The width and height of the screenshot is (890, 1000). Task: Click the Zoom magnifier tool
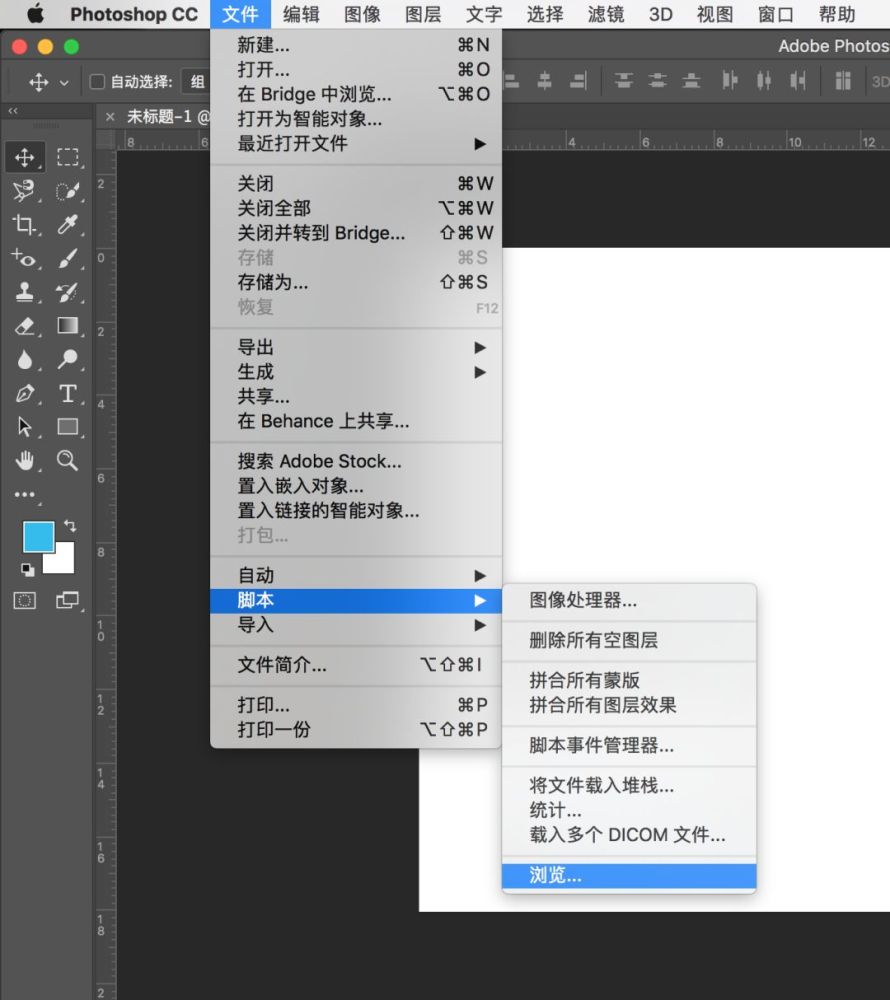coord(67,460)
